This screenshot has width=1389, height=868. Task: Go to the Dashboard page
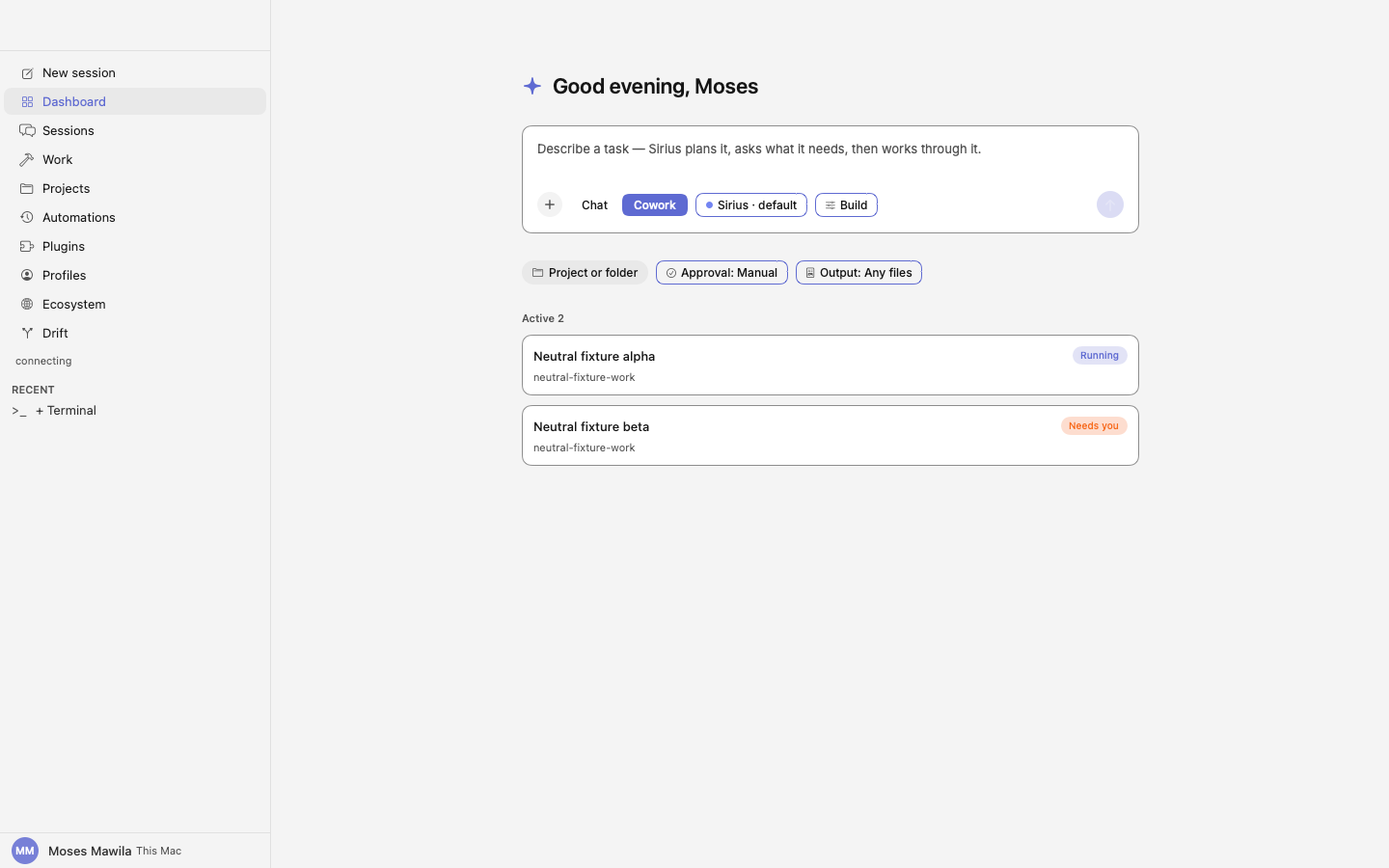click(x=135, y=101)
